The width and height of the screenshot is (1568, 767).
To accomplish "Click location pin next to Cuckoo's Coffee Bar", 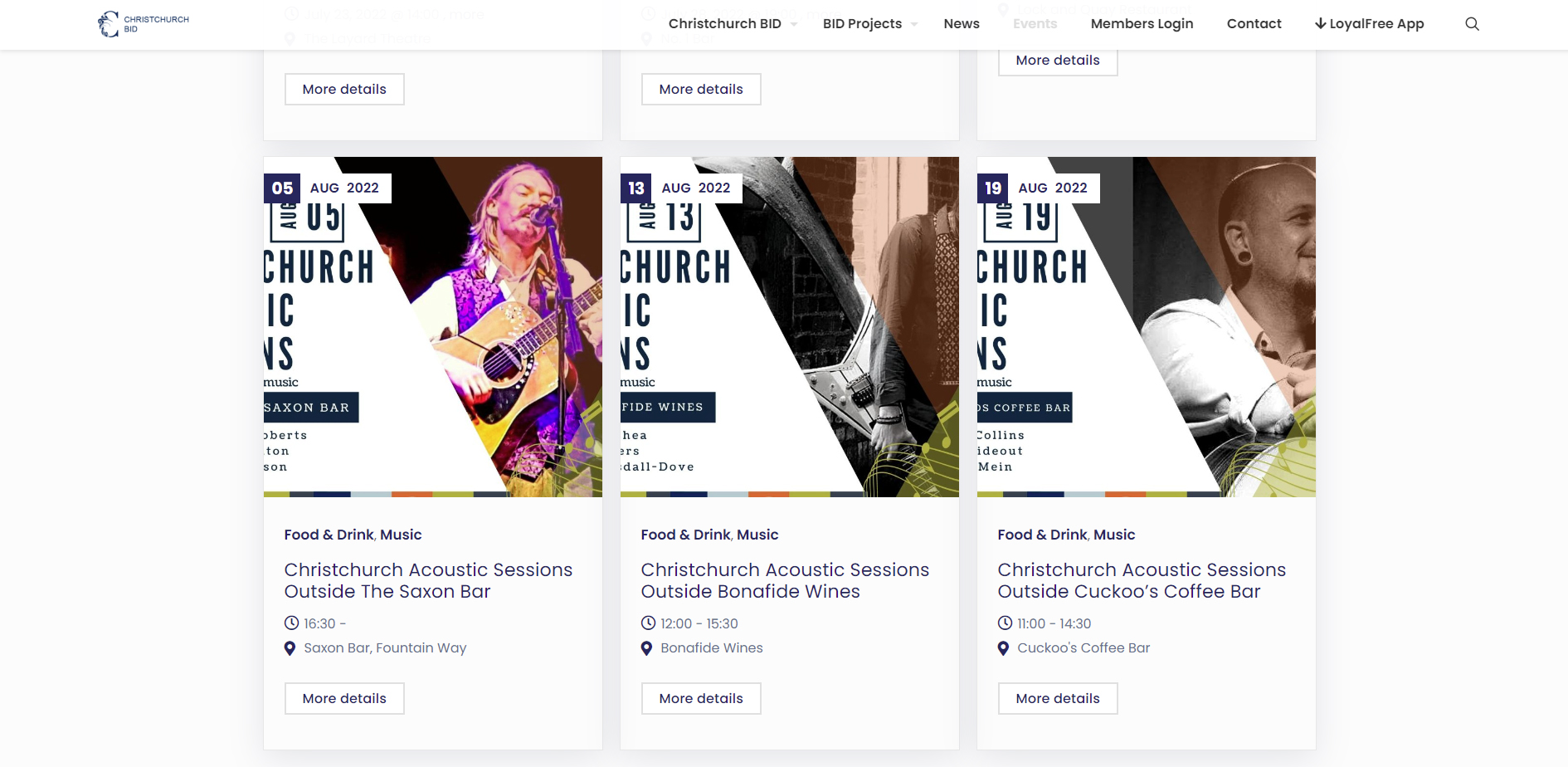I will pos(1003,648).
